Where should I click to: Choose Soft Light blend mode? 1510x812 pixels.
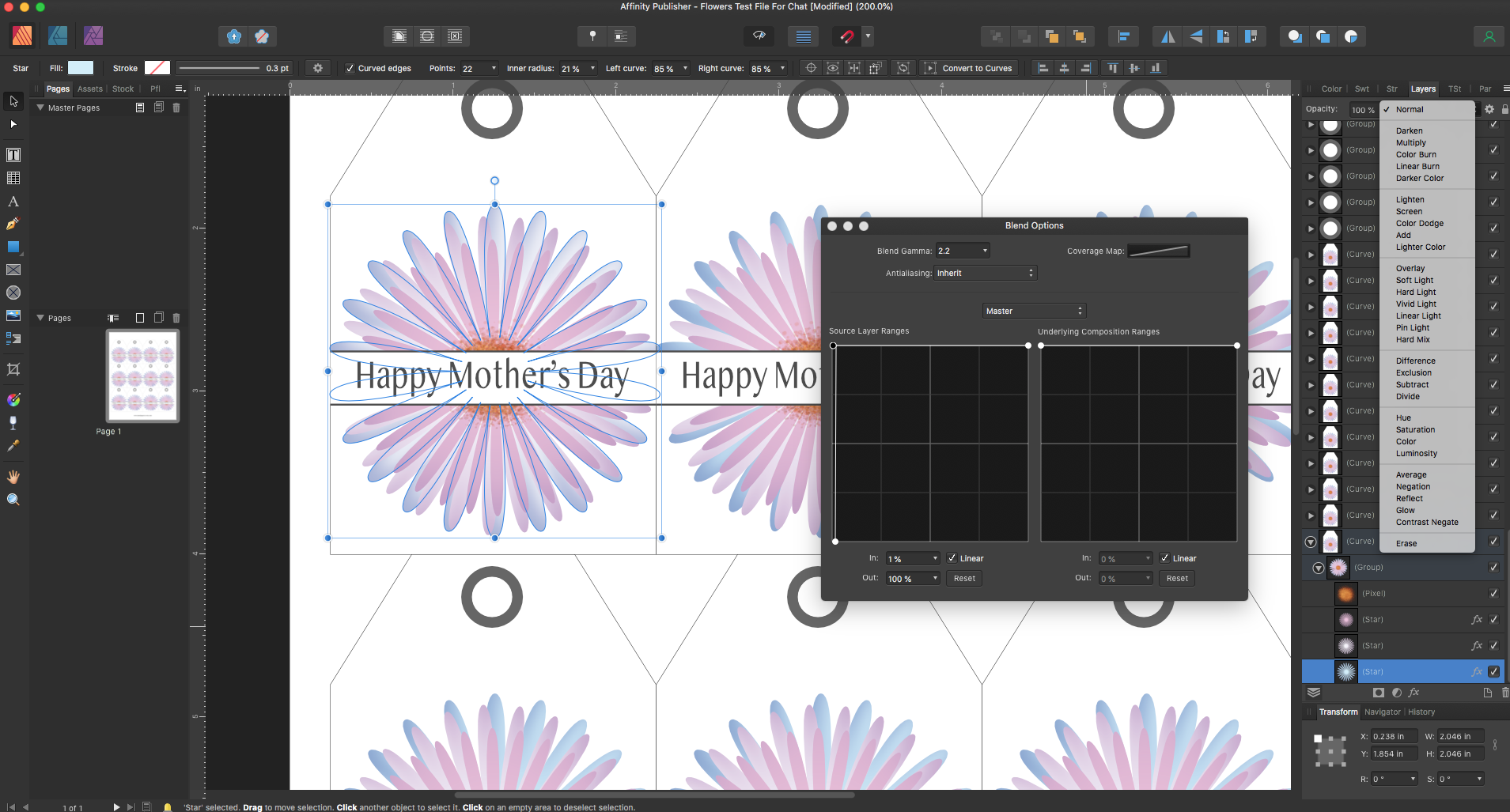pyautogui.click(x=1414, y=281)
